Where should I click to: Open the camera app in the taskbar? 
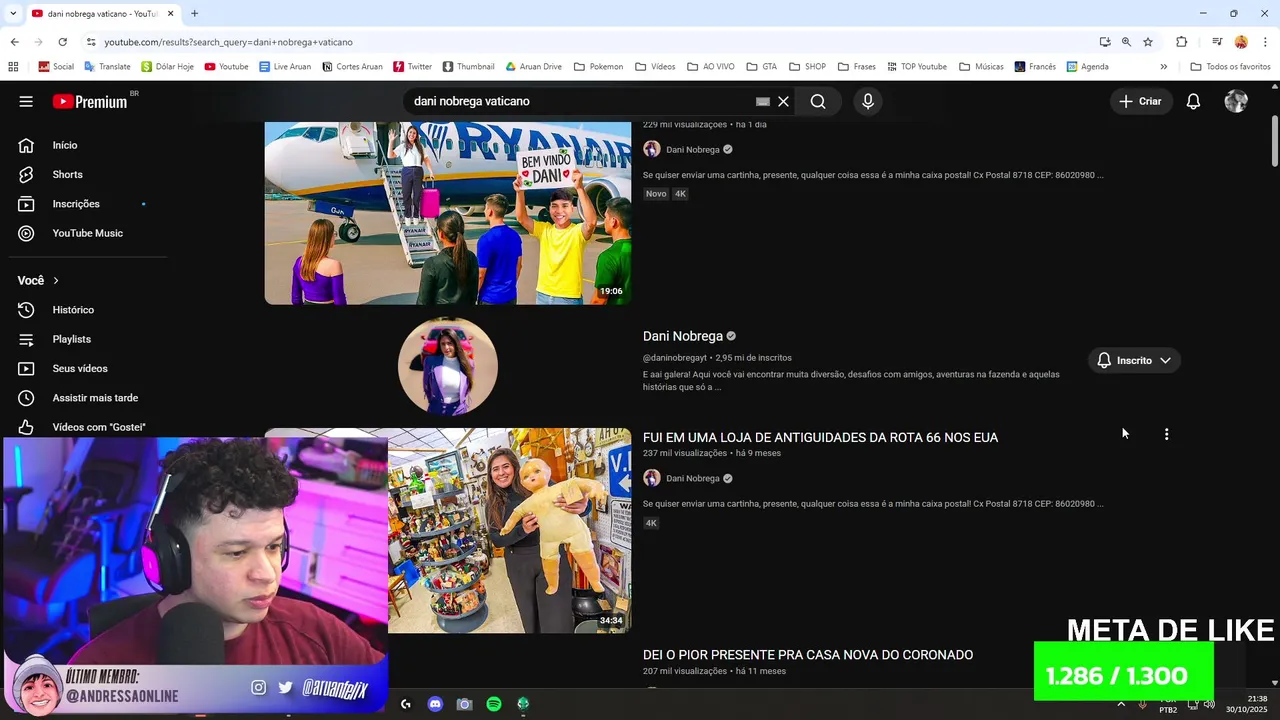464,704
